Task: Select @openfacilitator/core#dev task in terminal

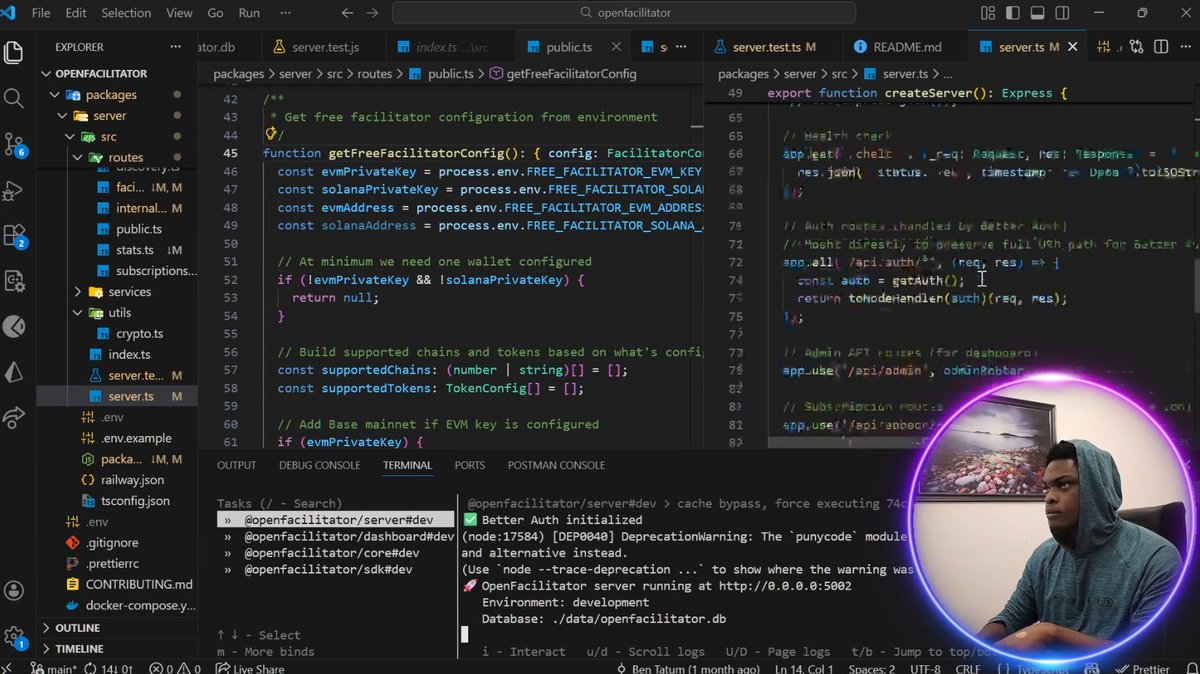Action: click(331, 553)
